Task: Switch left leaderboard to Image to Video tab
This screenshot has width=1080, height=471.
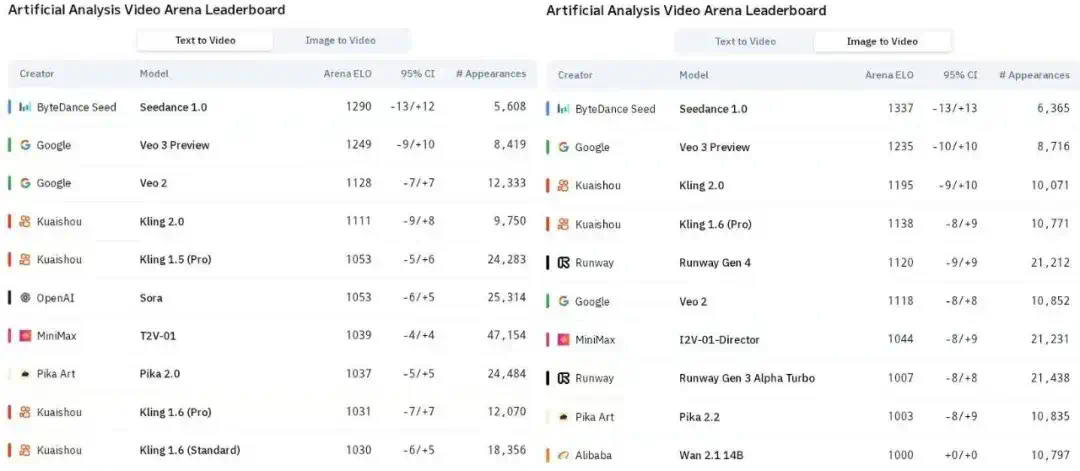Action: [x=340, y=41]
